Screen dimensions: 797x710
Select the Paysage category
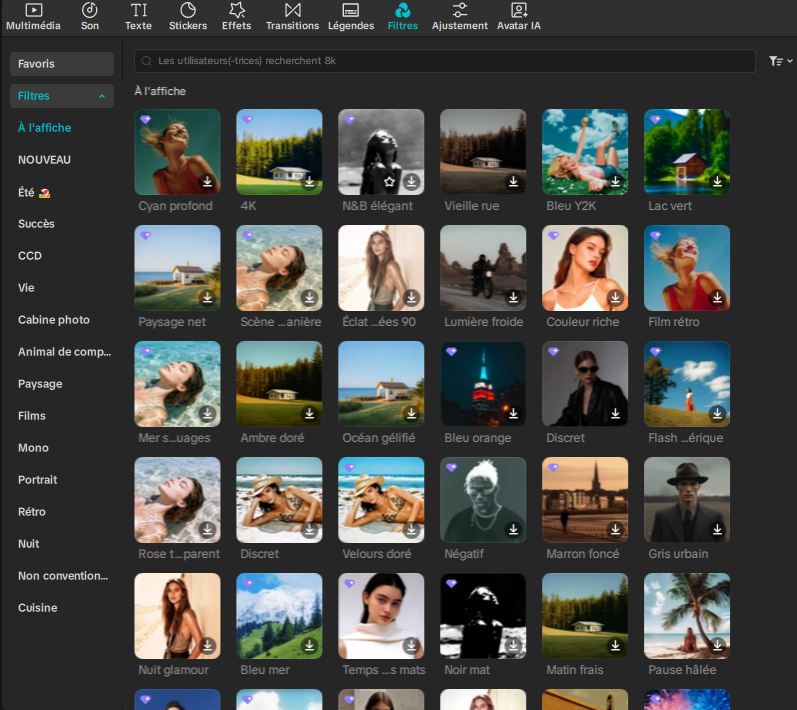coord(40,384)
